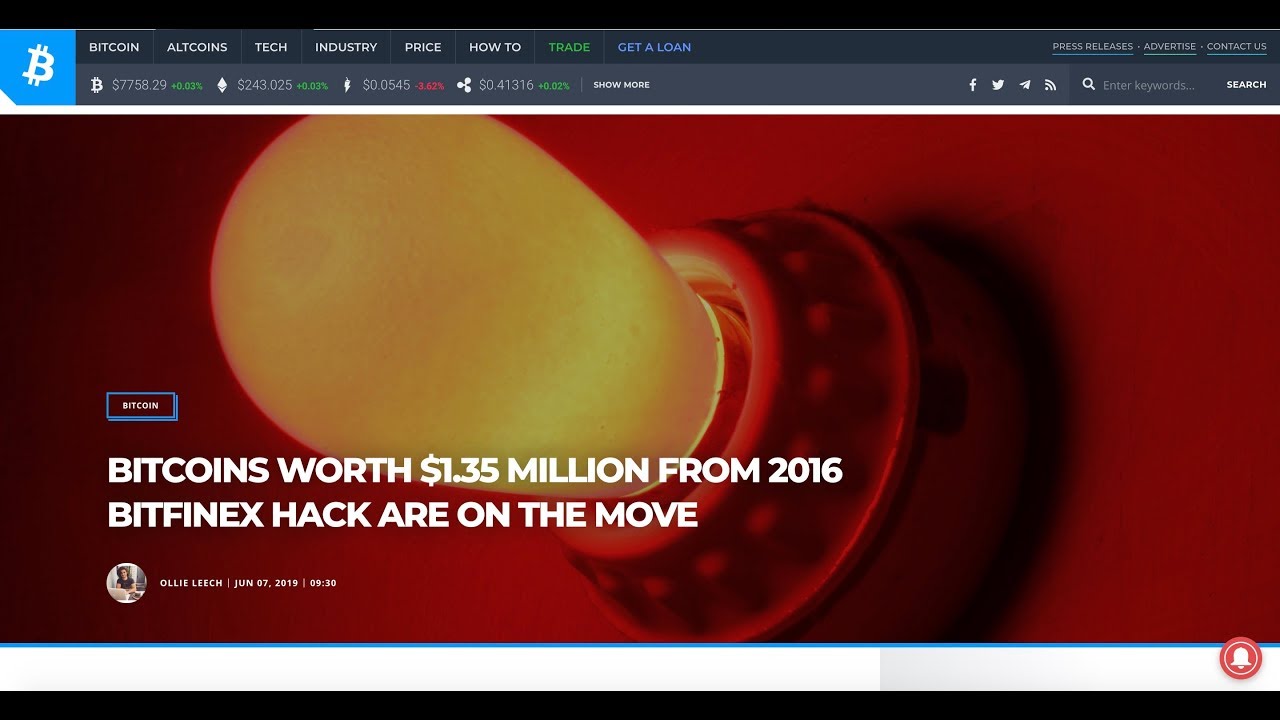Click the JUN 07, 2019 date
This screenshot has width=1280, height=720.
[x=266, y=583]
